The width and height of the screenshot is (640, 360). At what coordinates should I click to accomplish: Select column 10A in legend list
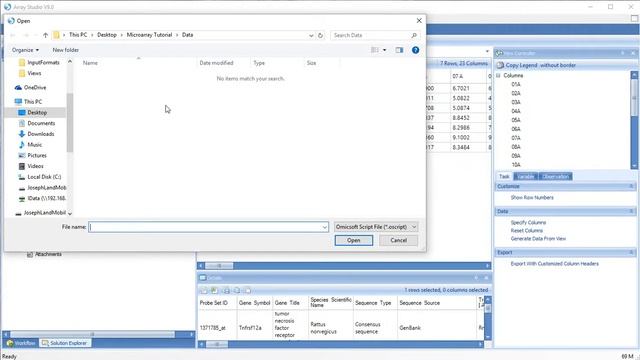coord(516,165)
